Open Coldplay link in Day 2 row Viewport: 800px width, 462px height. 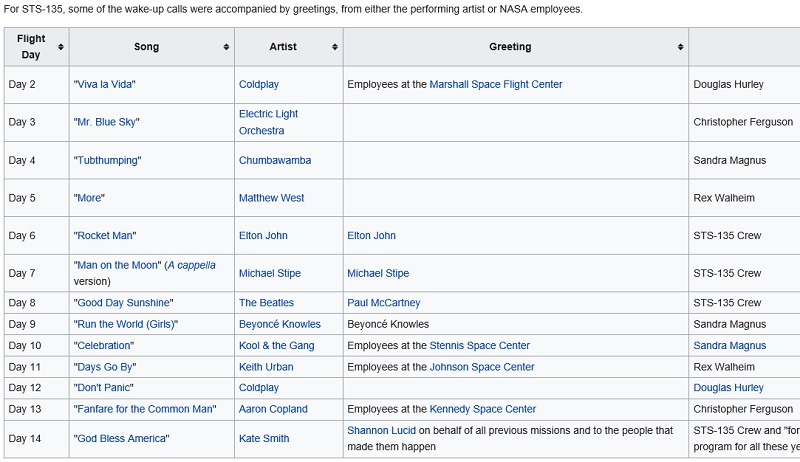[x=259, y=85]
